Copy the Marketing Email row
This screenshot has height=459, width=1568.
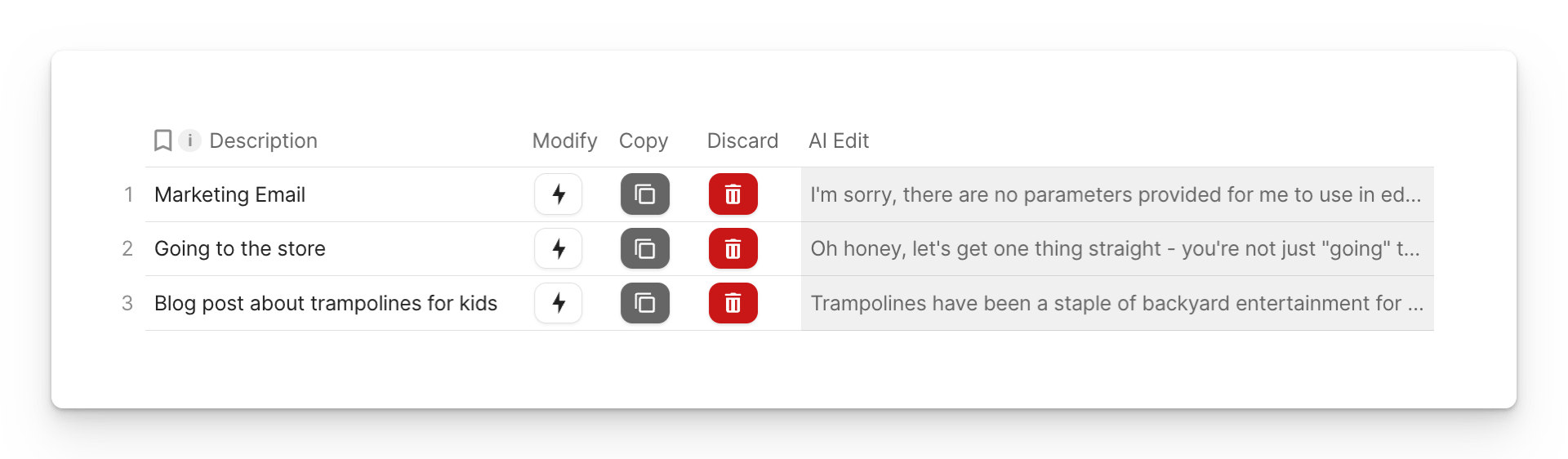point(645,194)
